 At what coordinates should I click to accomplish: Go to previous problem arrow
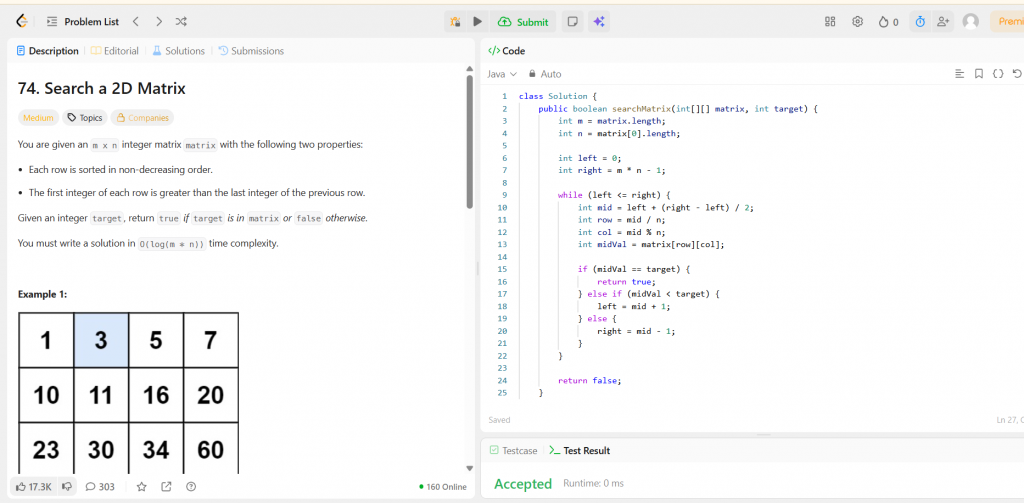click(x=136, y=22)
